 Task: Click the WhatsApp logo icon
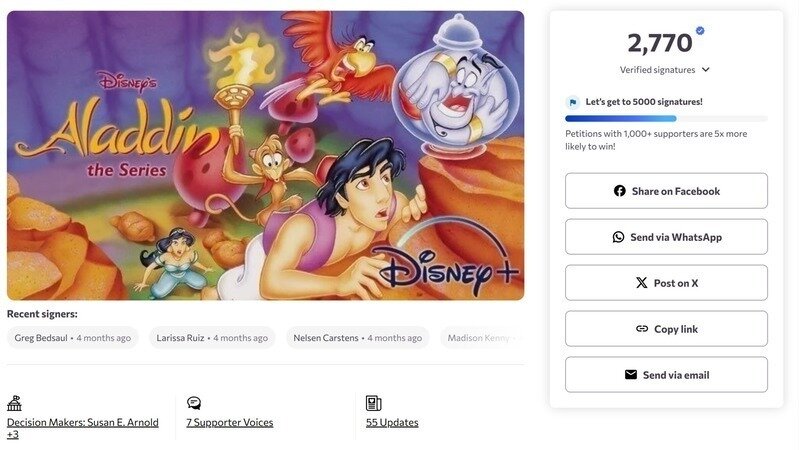tap(618, 237)
